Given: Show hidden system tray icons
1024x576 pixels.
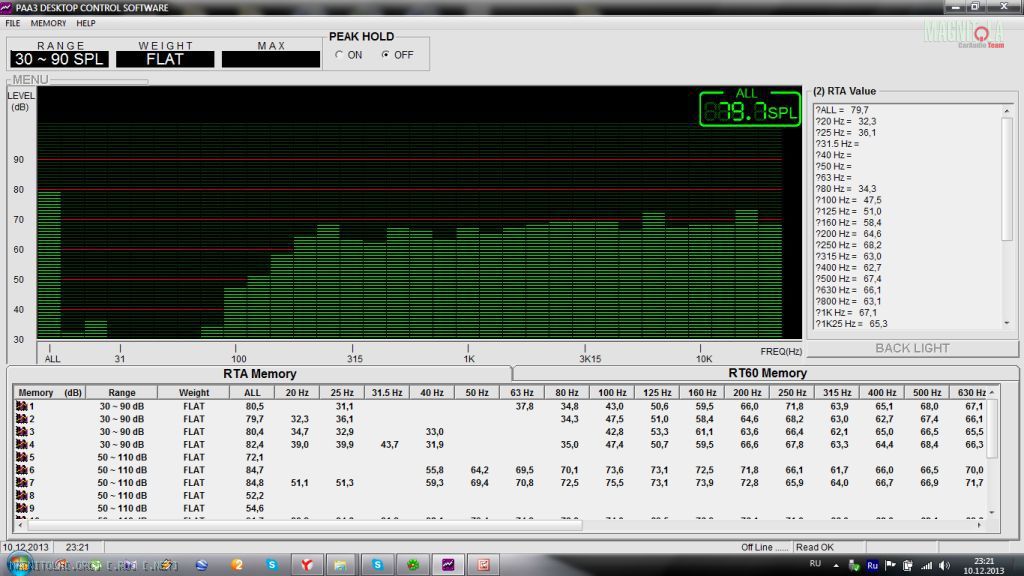Looking at the screenshot, I should click(x=836, y=566).
